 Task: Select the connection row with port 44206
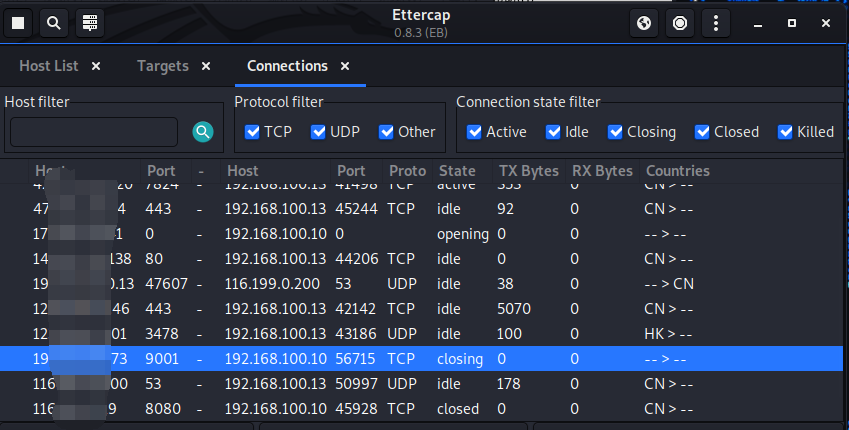click(422, 259)
